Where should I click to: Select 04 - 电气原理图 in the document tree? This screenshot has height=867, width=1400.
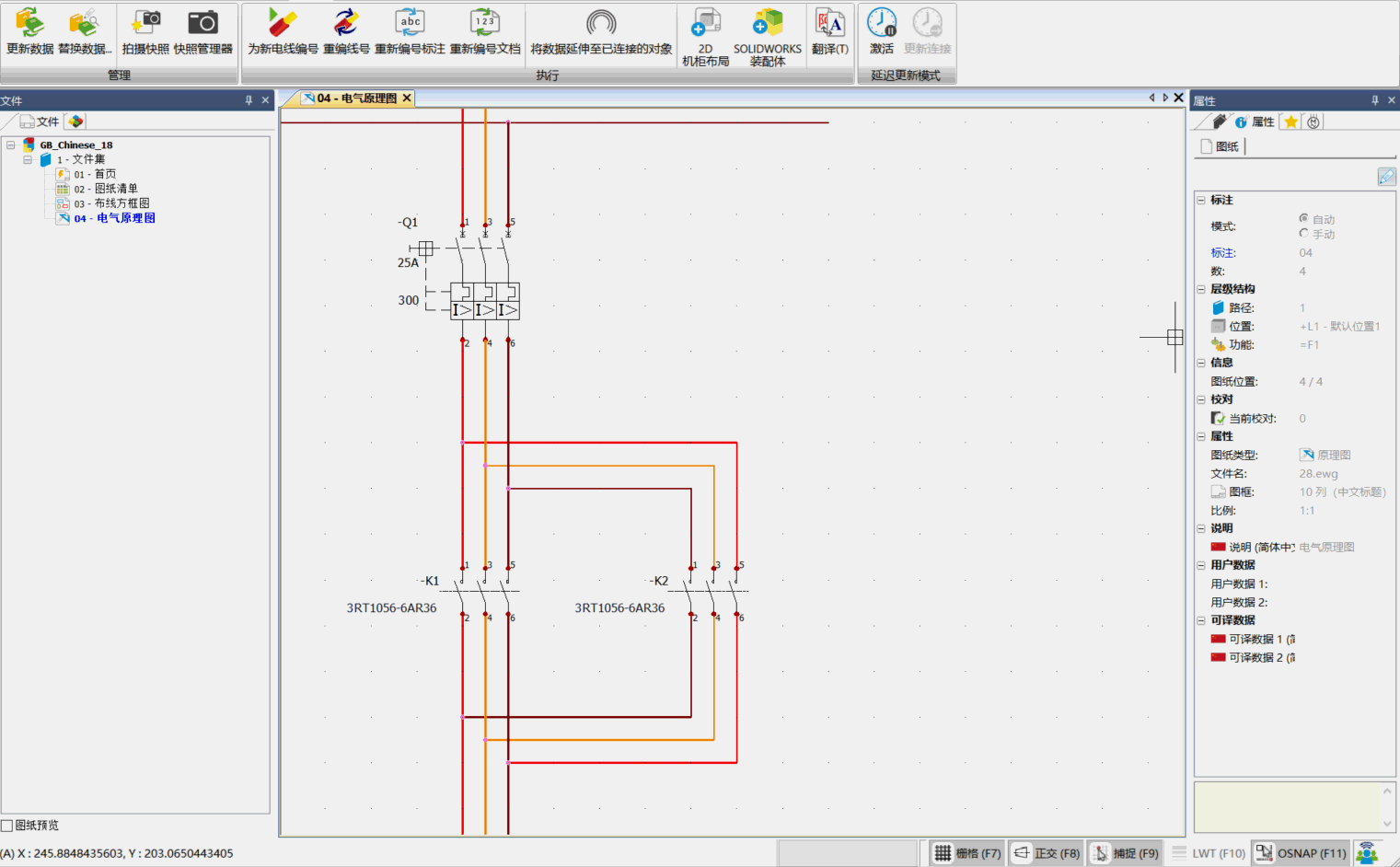tap(114, 218)
